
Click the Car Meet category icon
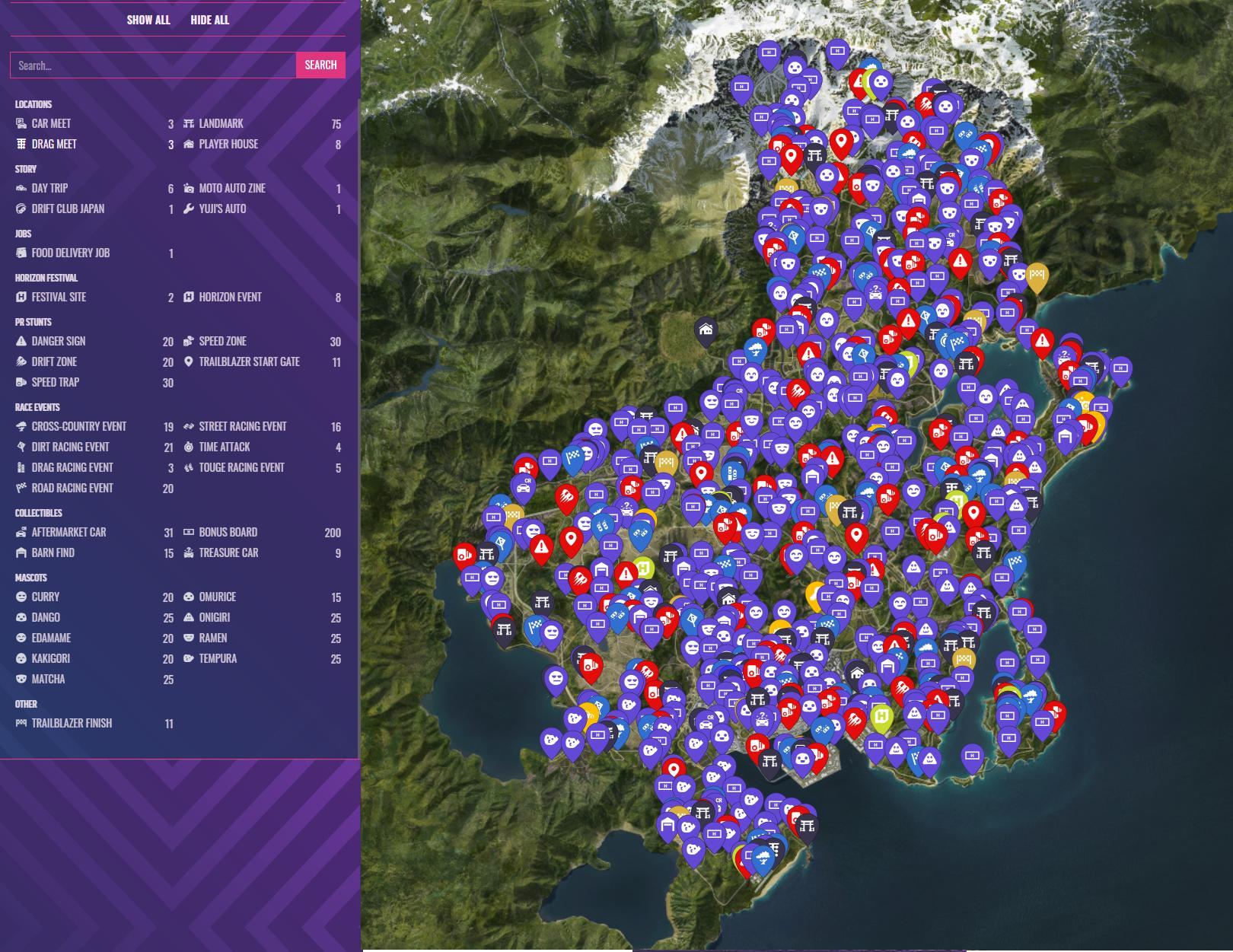pyautogui.click(x=21, y=123)
